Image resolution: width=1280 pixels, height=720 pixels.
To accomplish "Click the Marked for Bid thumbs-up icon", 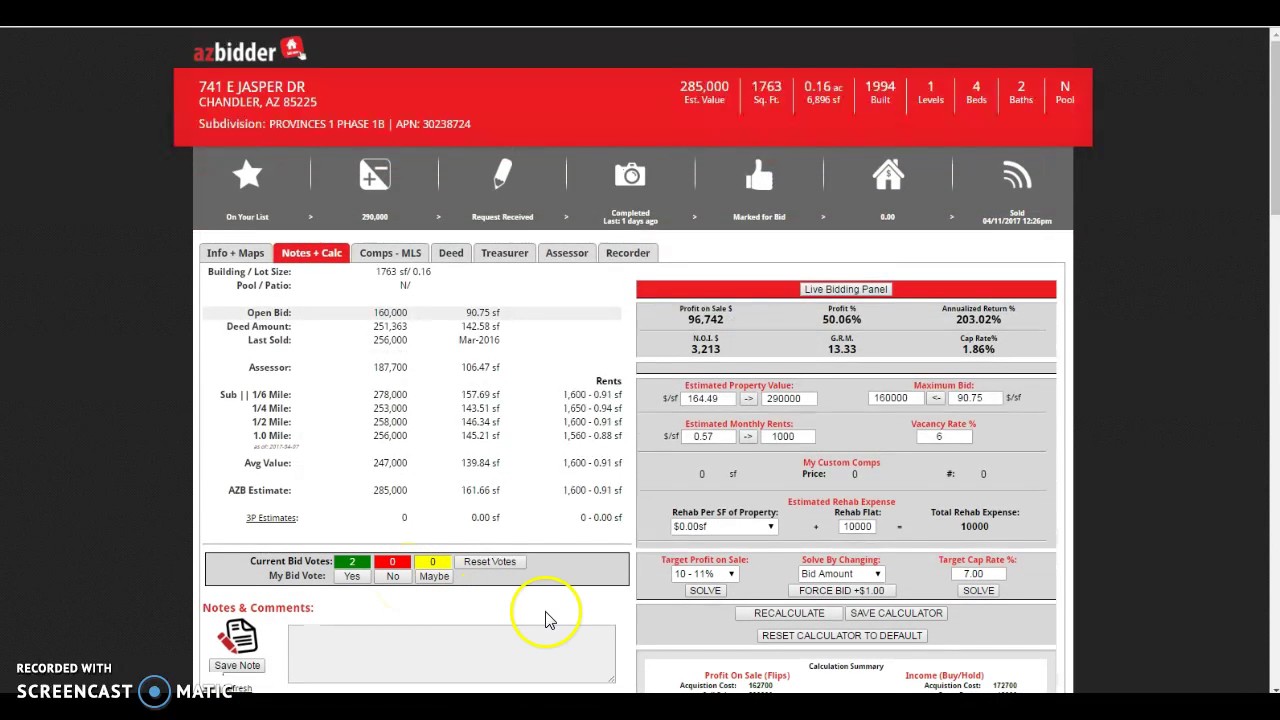I will [759, 176].
